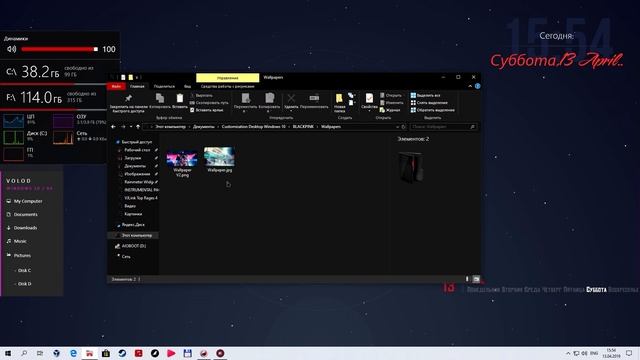Click My Computer in the VOLOD widget
Screen dimensions: 640x360
[x=28, y=201]
